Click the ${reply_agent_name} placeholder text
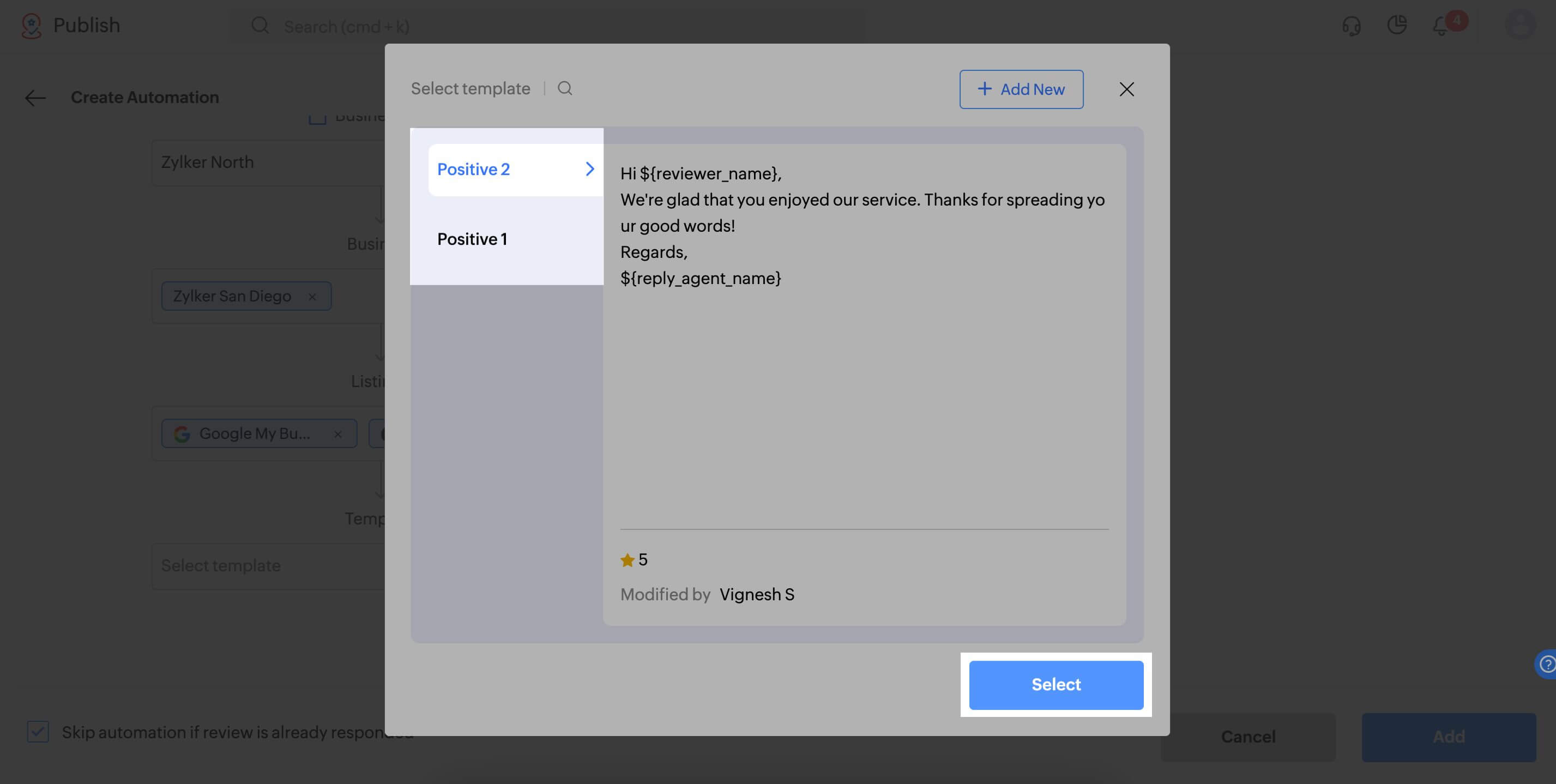This screenshot has height=784, width=1556. (x=701, y=279)
